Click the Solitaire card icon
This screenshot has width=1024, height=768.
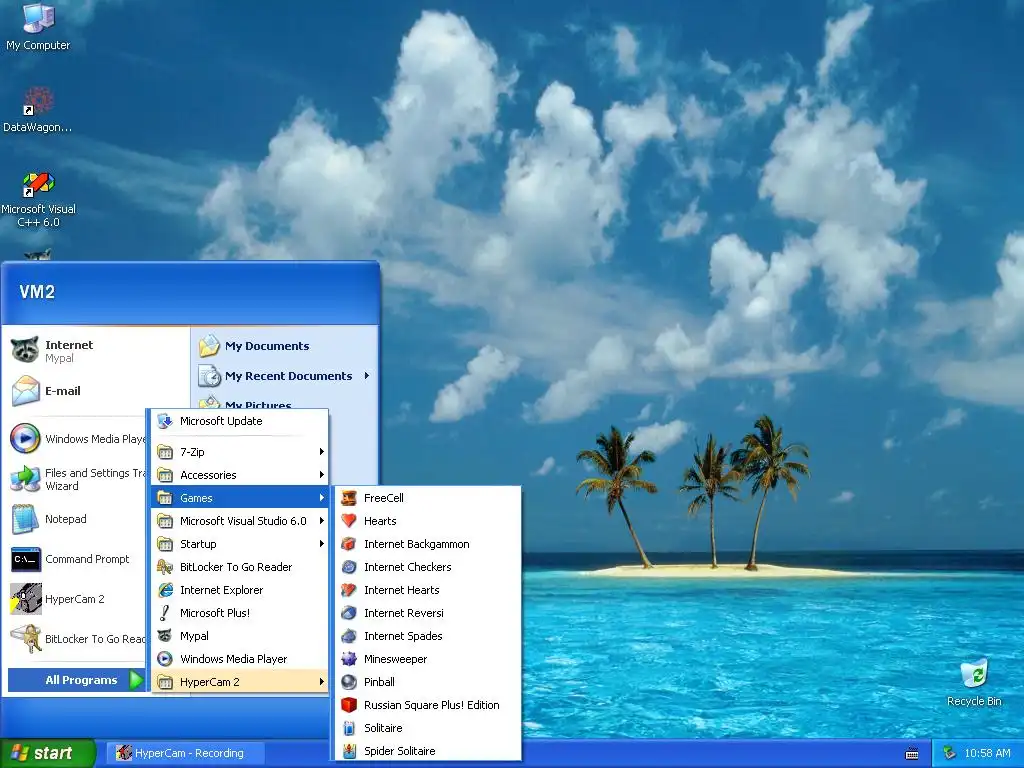coord(349,728)
